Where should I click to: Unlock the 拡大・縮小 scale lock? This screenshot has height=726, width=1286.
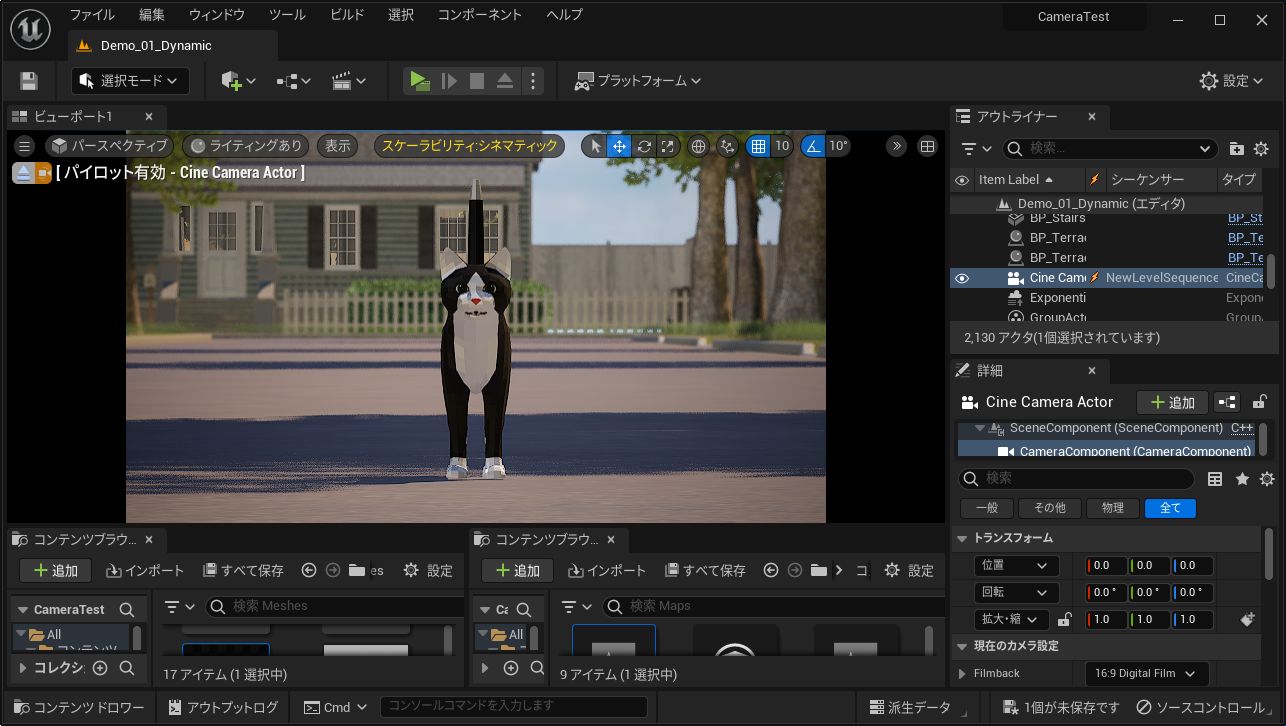1065,619
